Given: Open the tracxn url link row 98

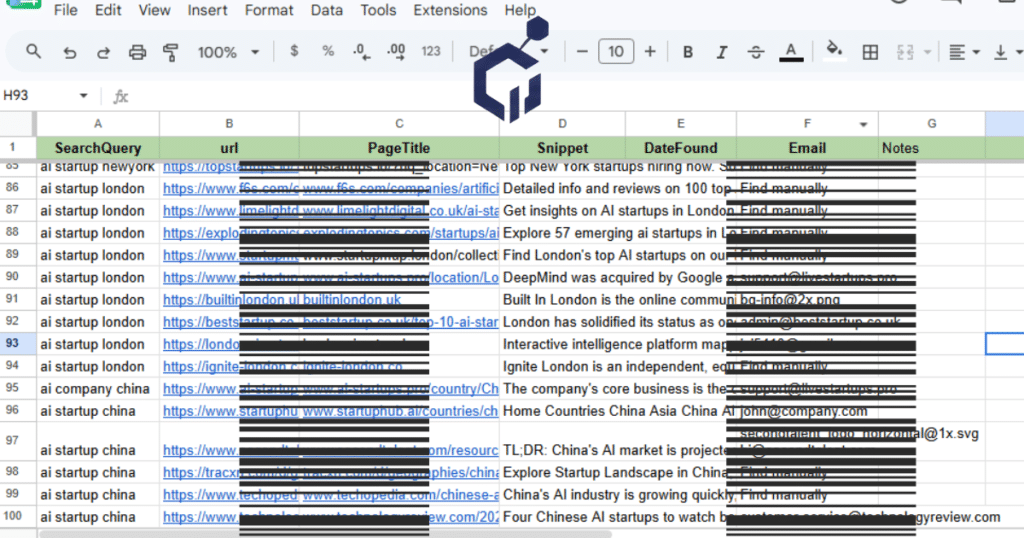Looking at the screenshot, I should 231,473.
